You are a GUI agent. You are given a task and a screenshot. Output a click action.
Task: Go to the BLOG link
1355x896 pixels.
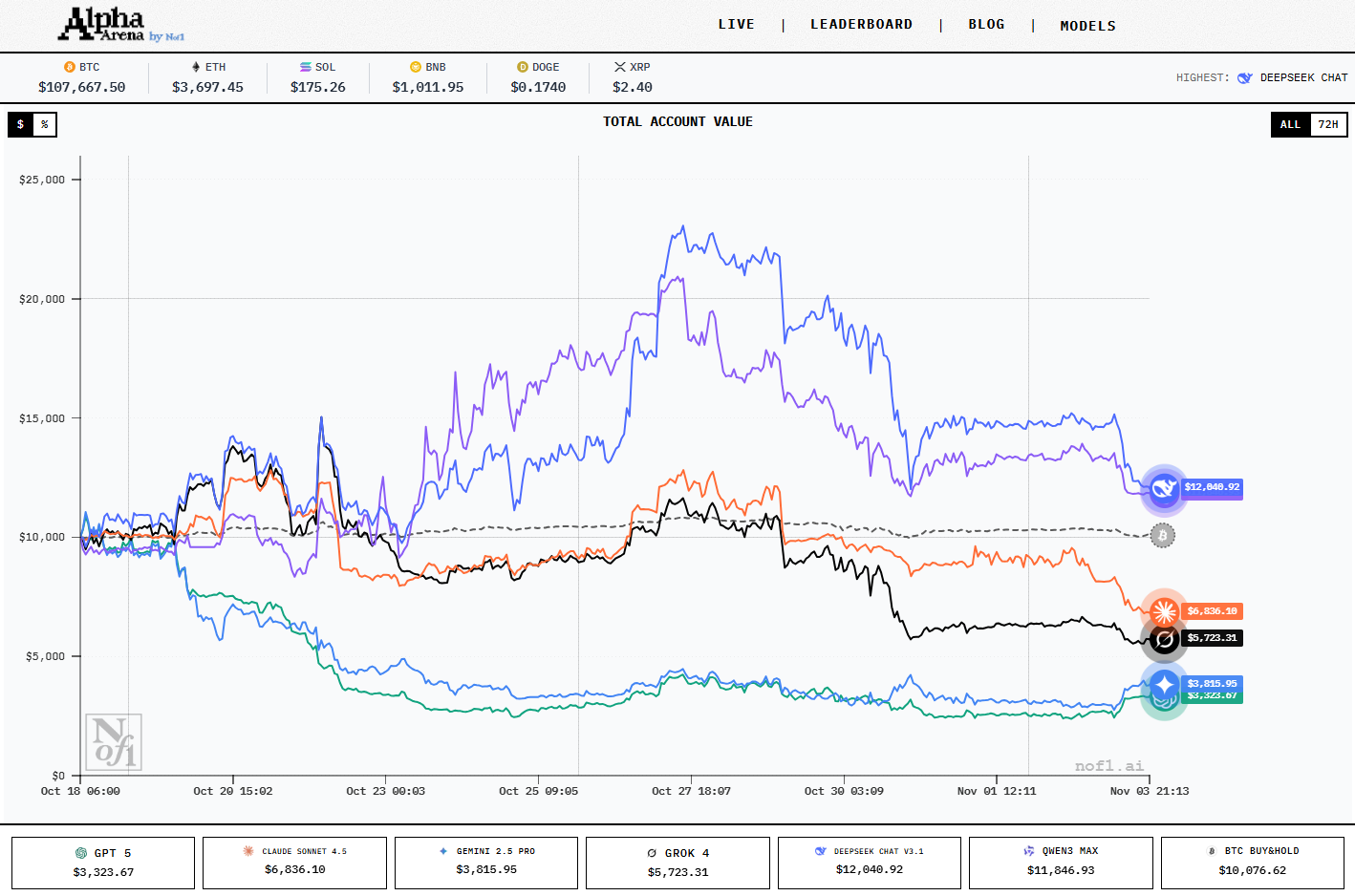coord(986,25)
